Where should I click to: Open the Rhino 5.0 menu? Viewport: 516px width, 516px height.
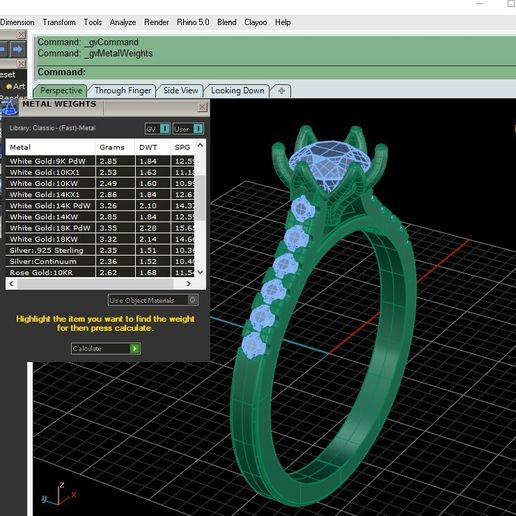click(x=193, y=22)
